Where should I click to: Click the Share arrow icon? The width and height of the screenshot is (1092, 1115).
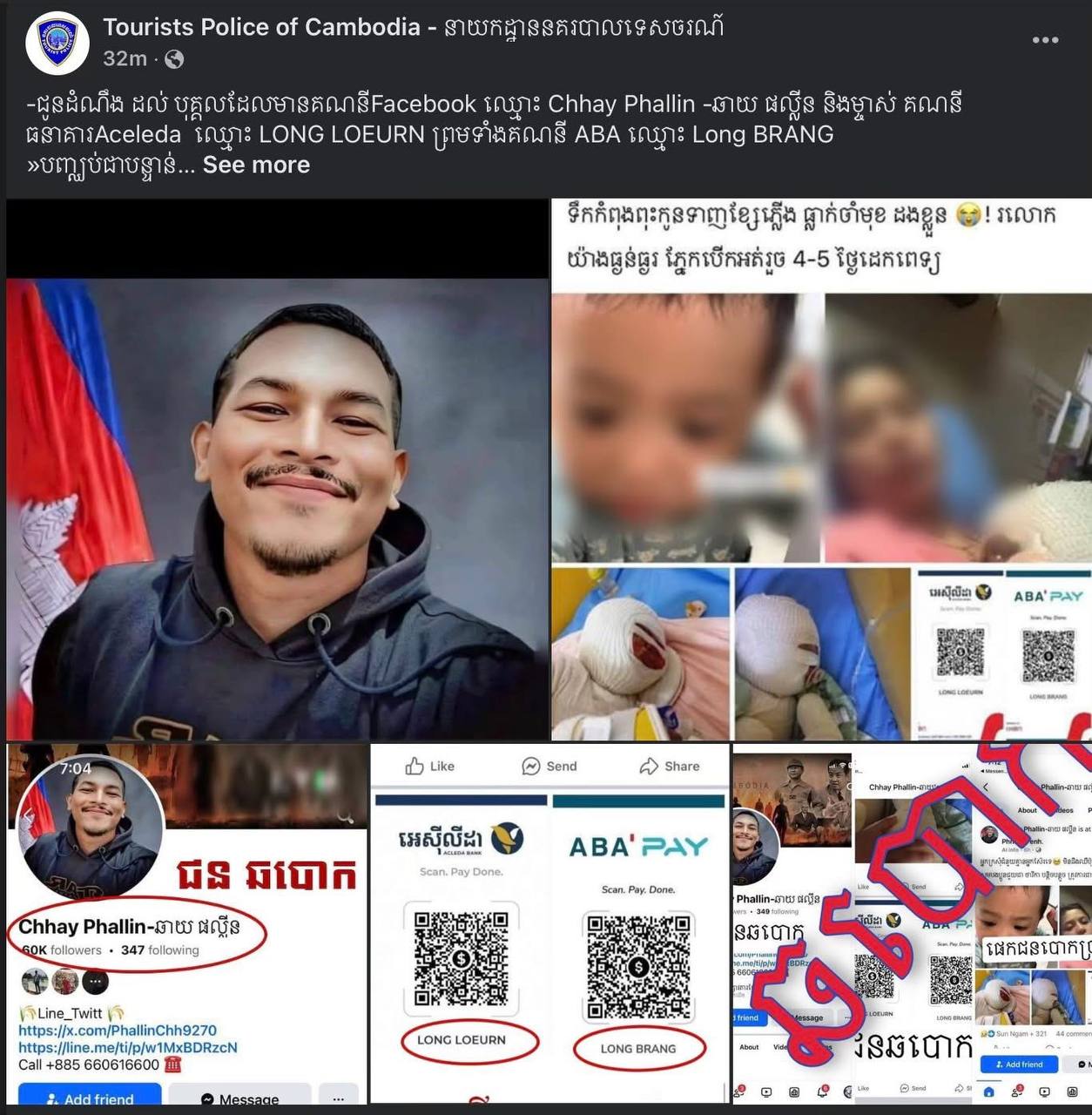[649, 766]
